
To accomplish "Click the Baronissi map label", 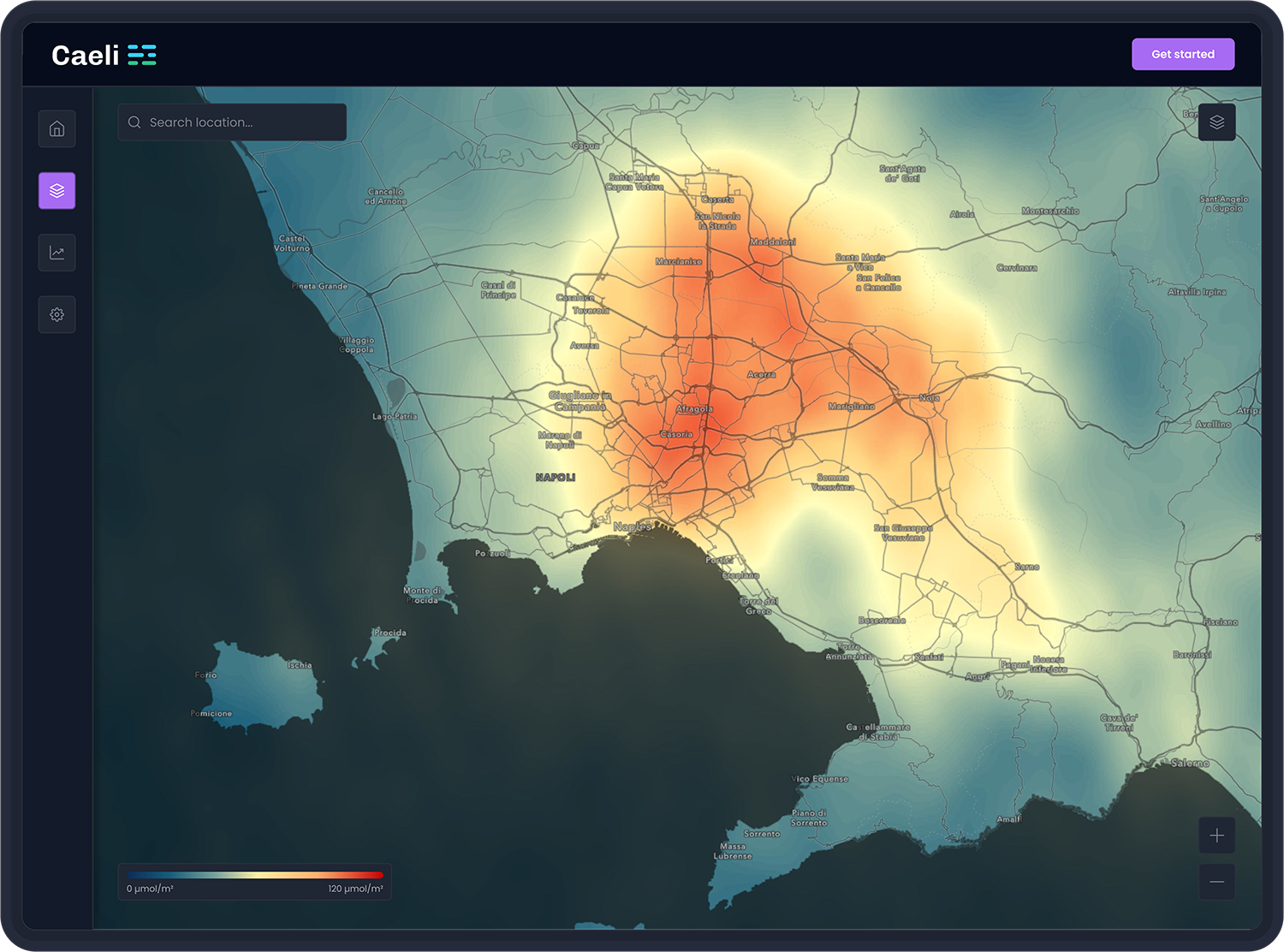I will click(x=1192, y=655).
